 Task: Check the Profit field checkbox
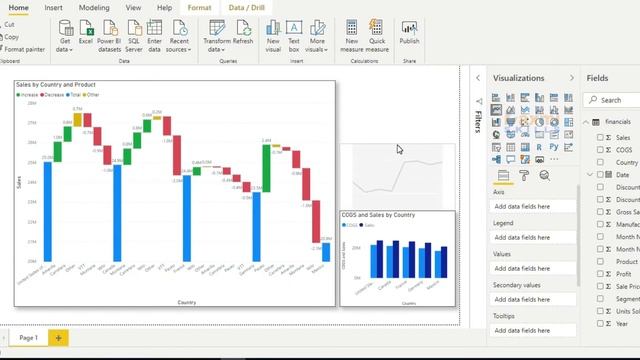click(x=600, y=274)
